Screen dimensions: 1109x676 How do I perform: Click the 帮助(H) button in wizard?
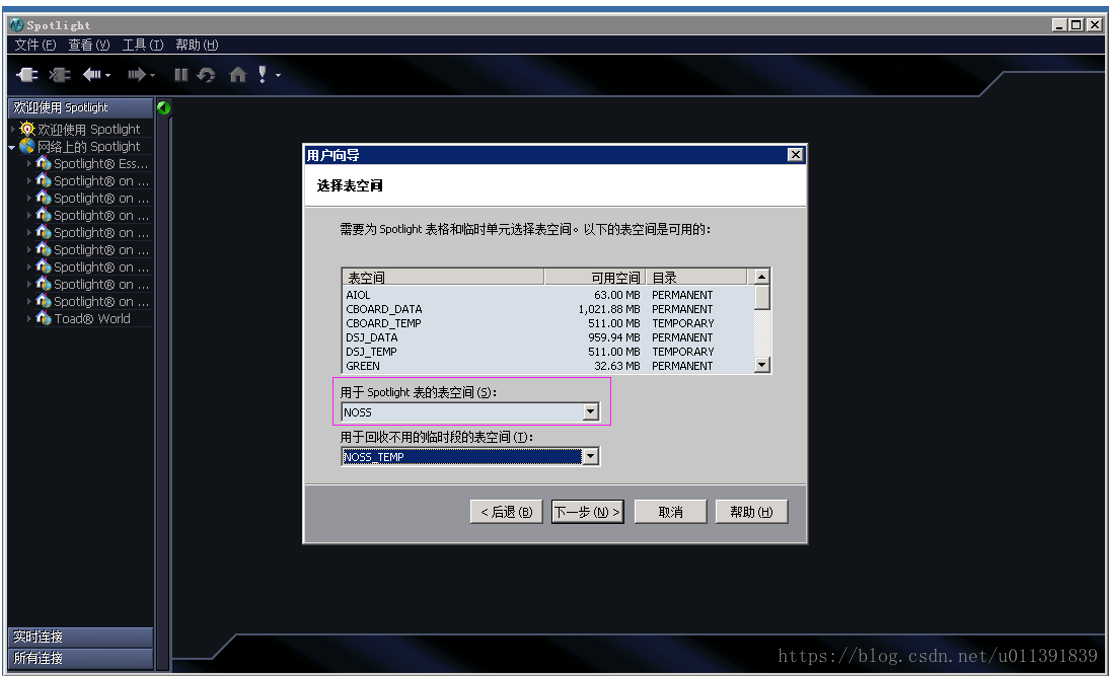(x=751, y=512)
